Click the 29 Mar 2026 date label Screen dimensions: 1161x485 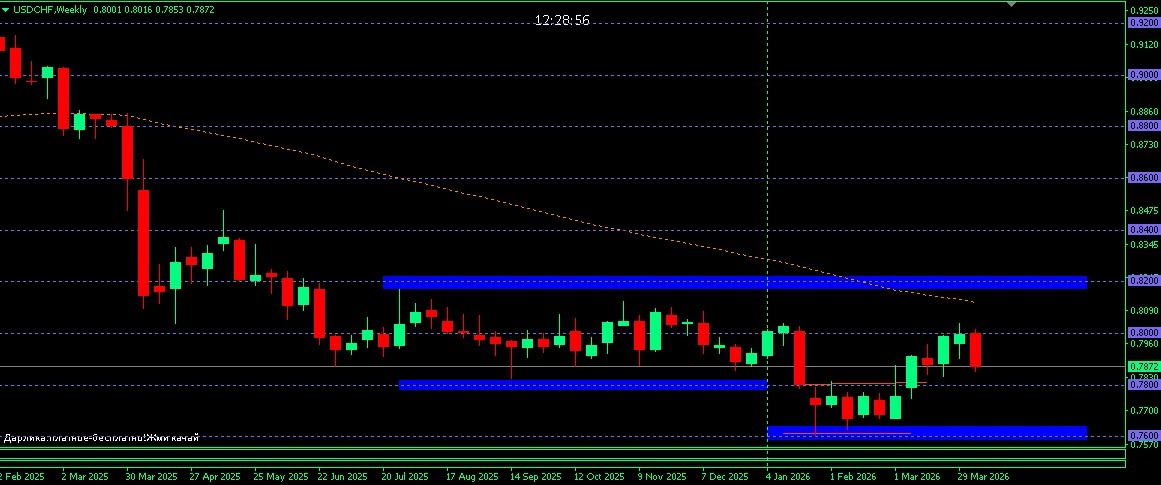click(984, 478)
